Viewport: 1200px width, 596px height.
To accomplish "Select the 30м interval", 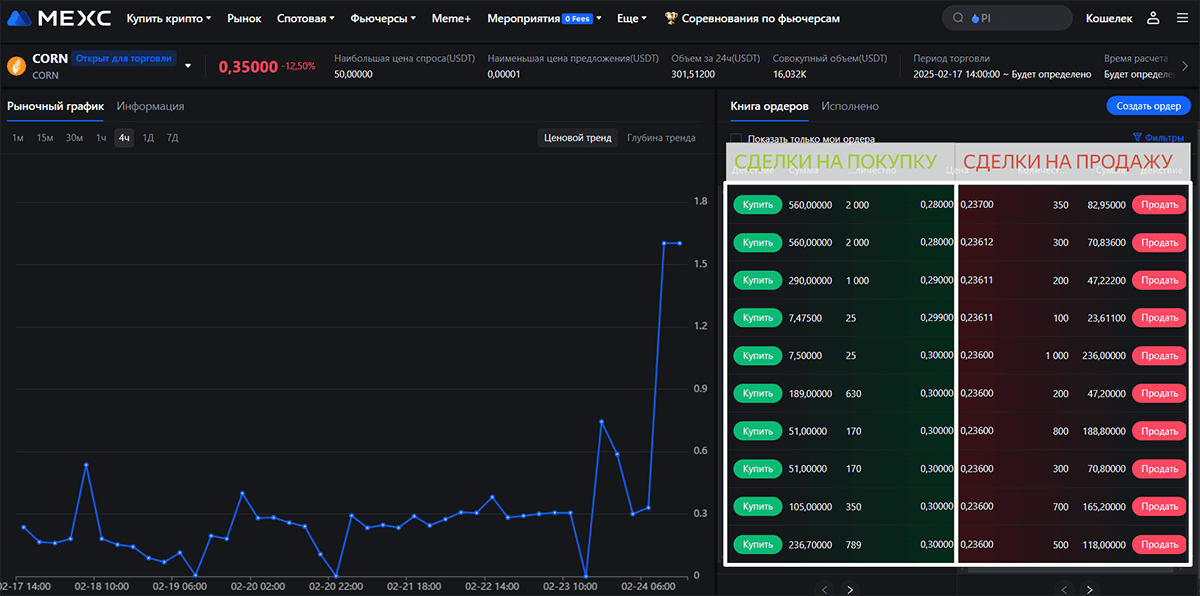I will [74, 138].
